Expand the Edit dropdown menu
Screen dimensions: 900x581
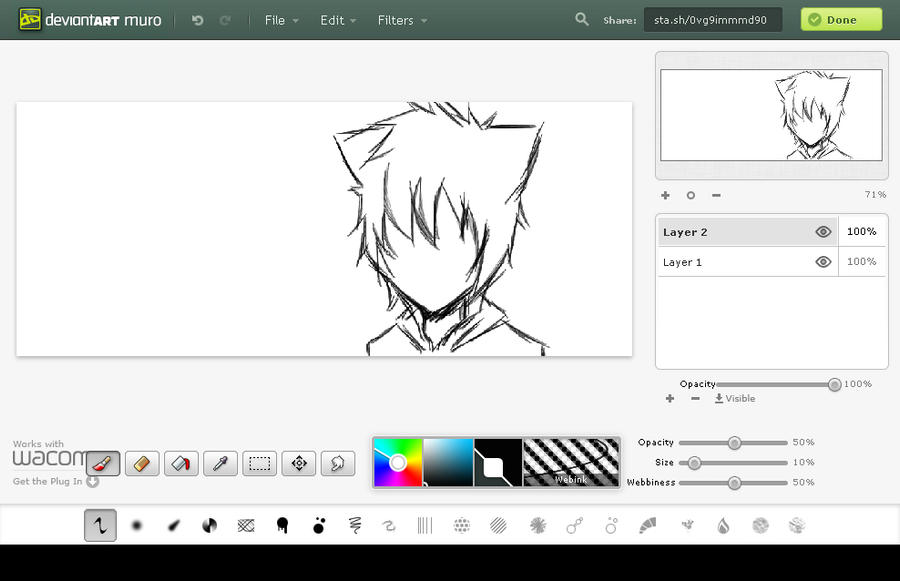coord(339,20)
